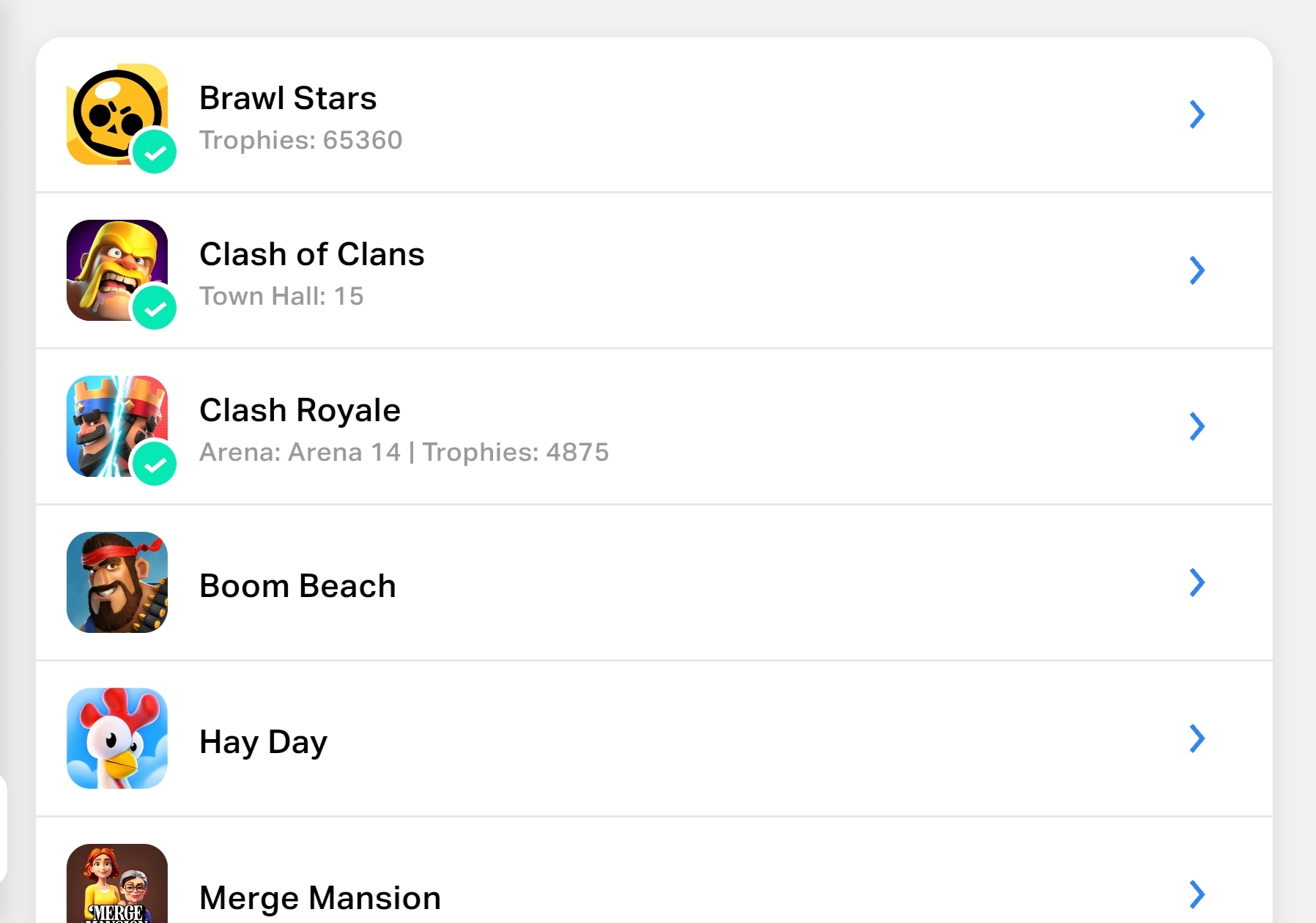Choose the Hay Day list entry label
Viewport: 1316px width, 923px height.
(x=263, y=743)
